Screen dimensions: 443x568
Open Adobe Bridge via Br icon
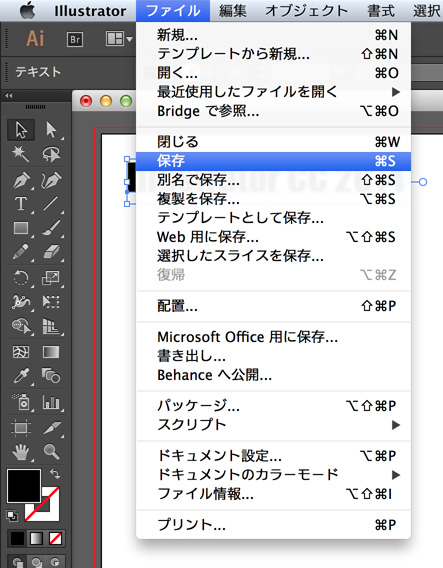click(x=75, y=39)
